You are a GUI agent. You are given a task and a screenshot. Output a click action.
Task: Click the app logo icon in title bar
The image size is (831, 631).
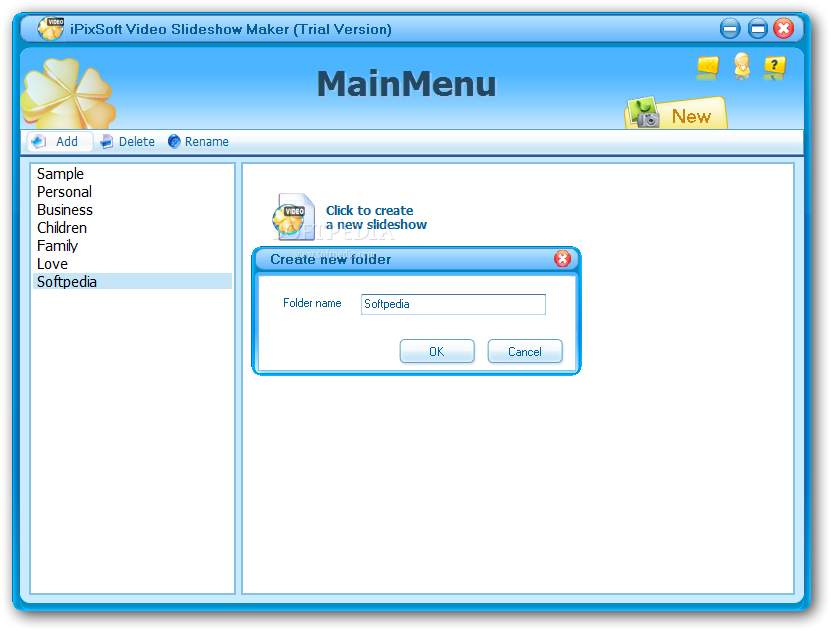point(51,28)
